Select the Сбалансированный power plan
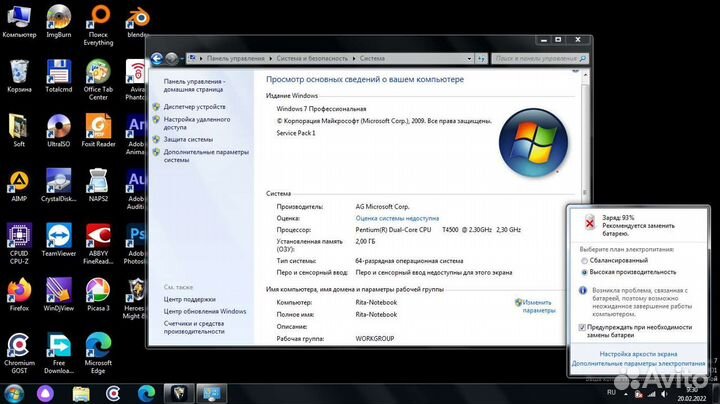This screenshot has height=404, width=720. point(585,260)
